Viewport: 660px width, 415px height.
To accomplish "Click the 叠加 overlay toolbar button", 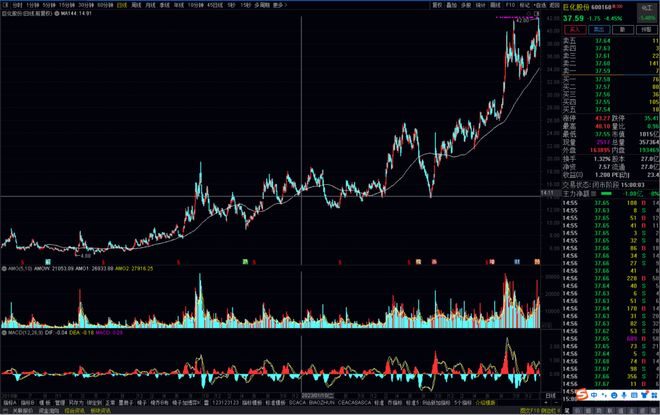I will [452, 5].
